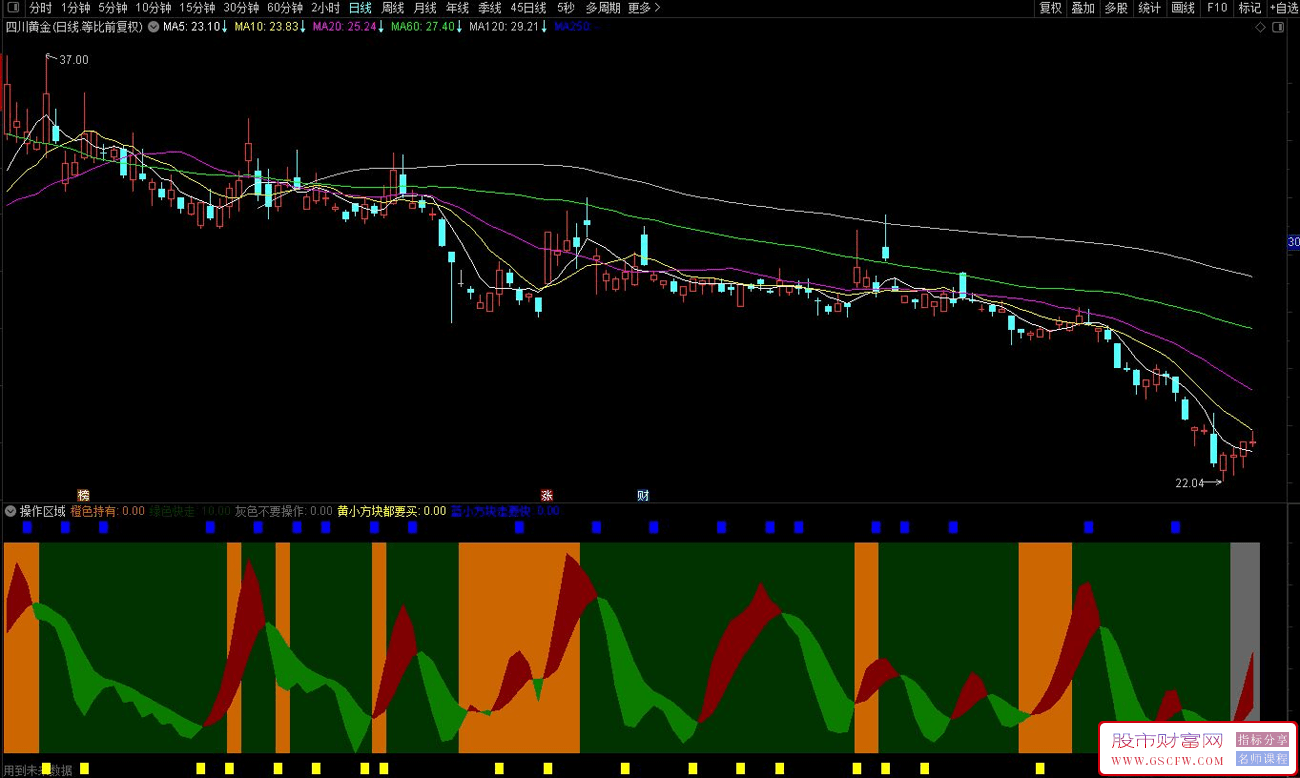The width and height of the screenshot is (1300, 778).
Task: Open the 统计 statistics button
Action: [1150, 8]
